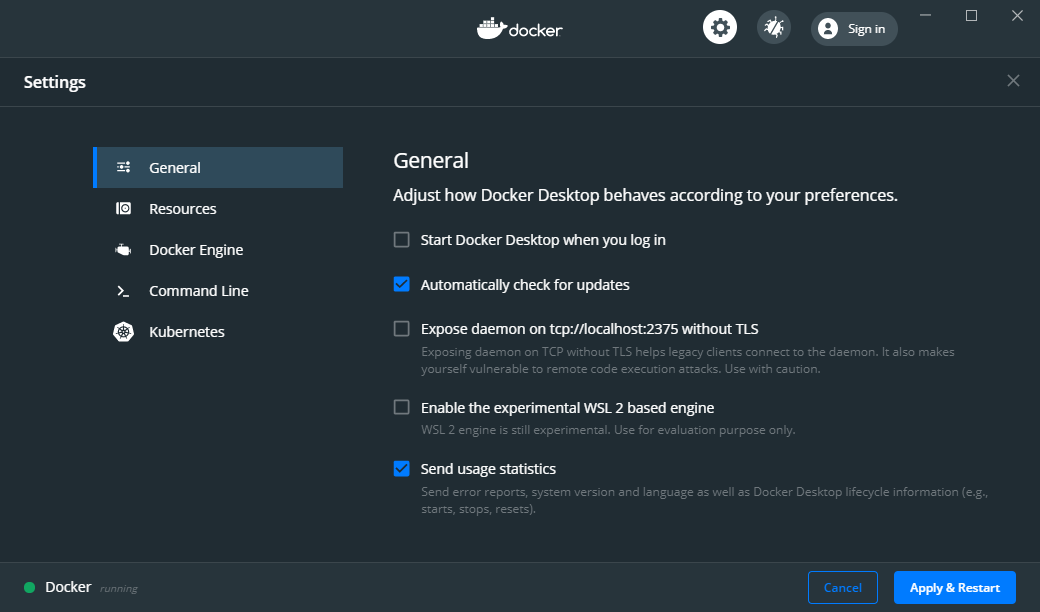Click the Command Line terminal icon
The width and height of the screenshot is (1040, 612).
(x=124, y=290)
